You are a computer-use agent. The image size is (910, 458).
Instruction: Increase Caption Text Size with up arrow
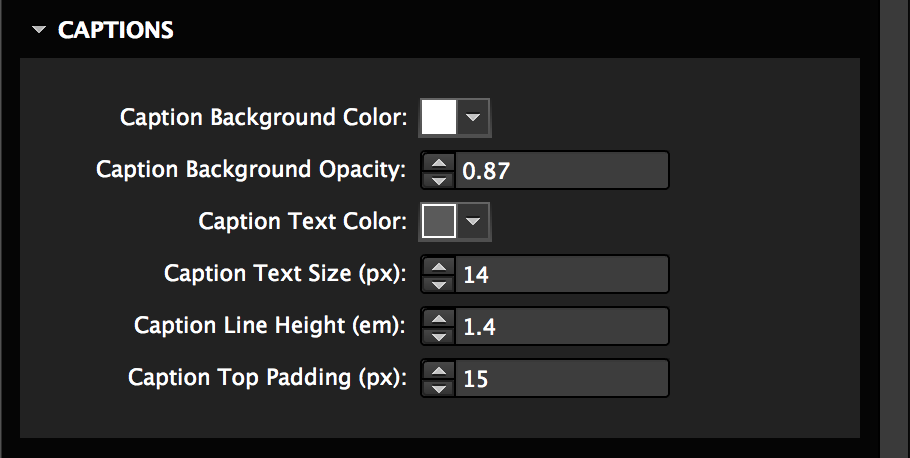click(x=438, y=266)
